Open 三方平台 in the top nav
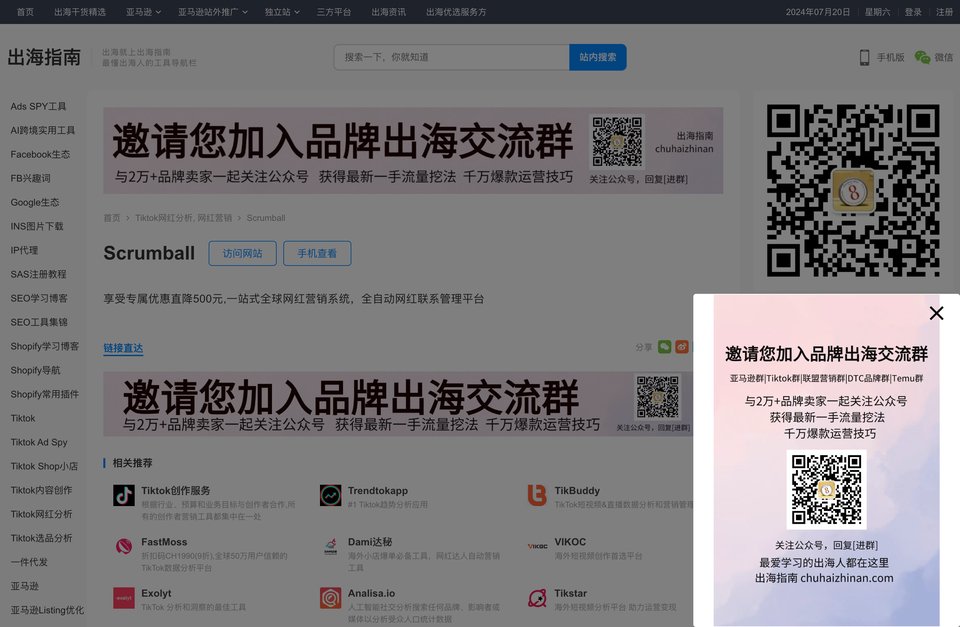The image size is (960, 627). click(334, 12)
